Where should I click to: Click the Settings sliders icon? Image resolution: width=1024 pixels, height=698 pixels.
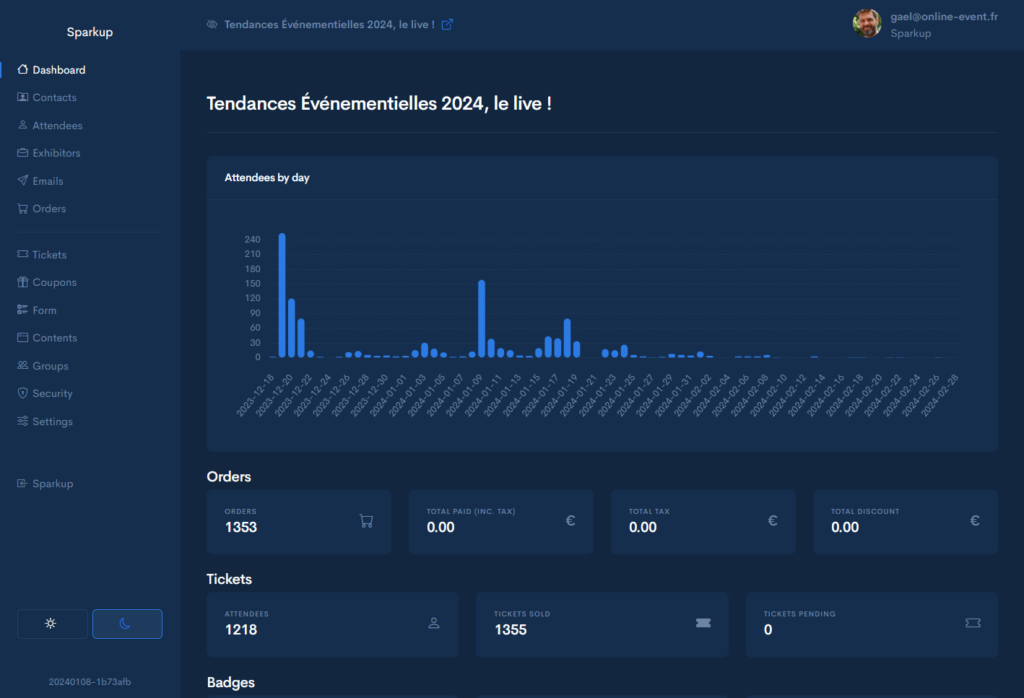click(x=23, y=422)
